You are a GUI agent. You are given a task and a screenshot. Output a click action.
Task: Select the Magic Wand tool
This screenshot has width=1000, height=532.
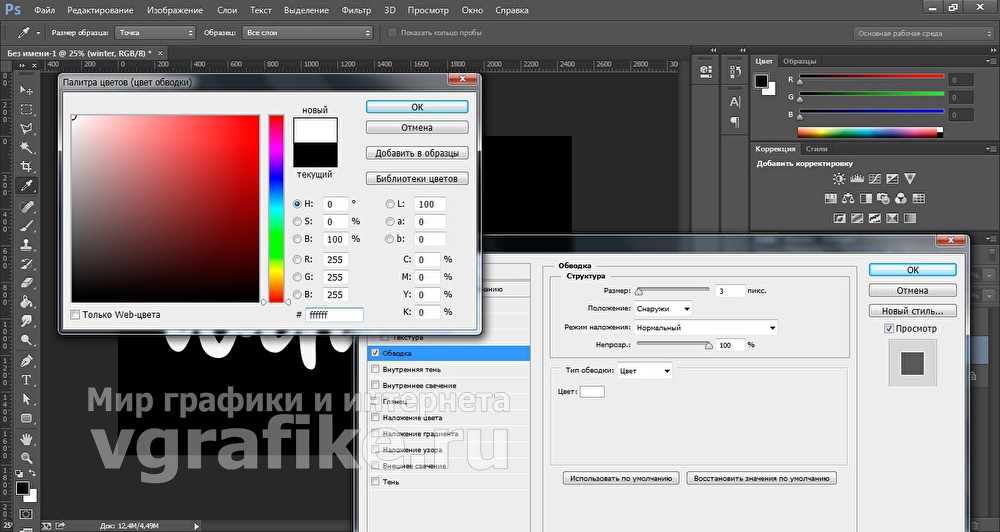(x=26, y=148)
